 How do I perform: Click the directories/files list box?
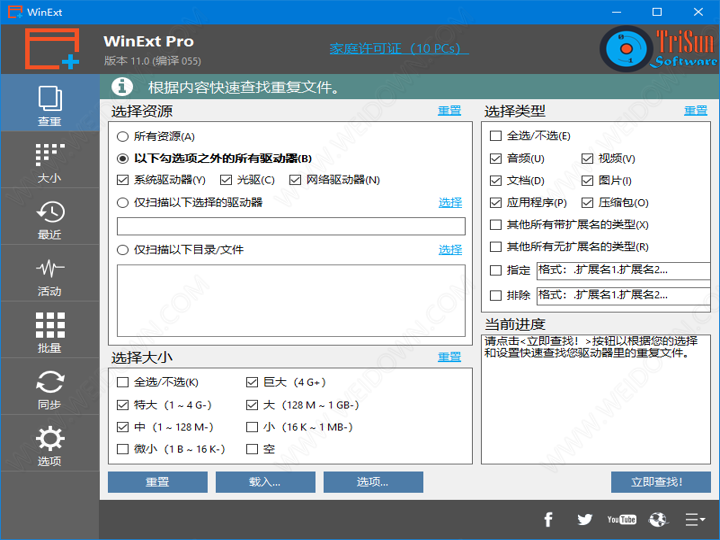(x=291, y=300)
